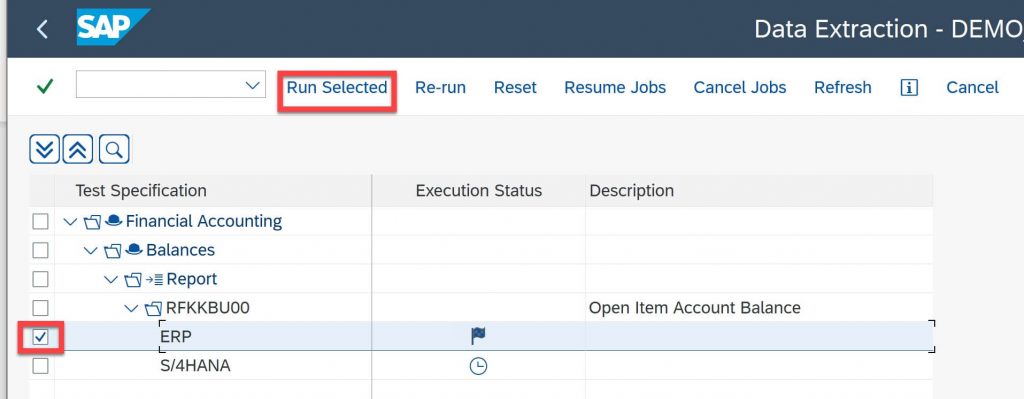Click the Re-run button

click(441, 88)
